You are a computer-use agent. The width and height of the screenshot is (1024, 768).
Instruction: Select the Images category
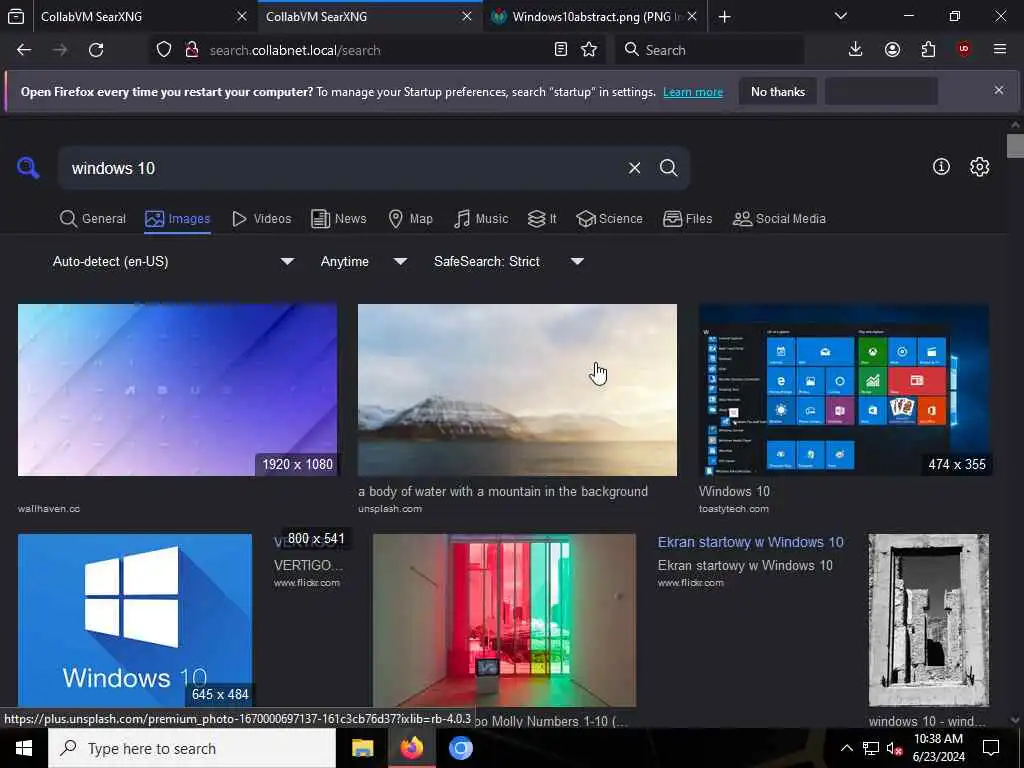coord(178,219)
